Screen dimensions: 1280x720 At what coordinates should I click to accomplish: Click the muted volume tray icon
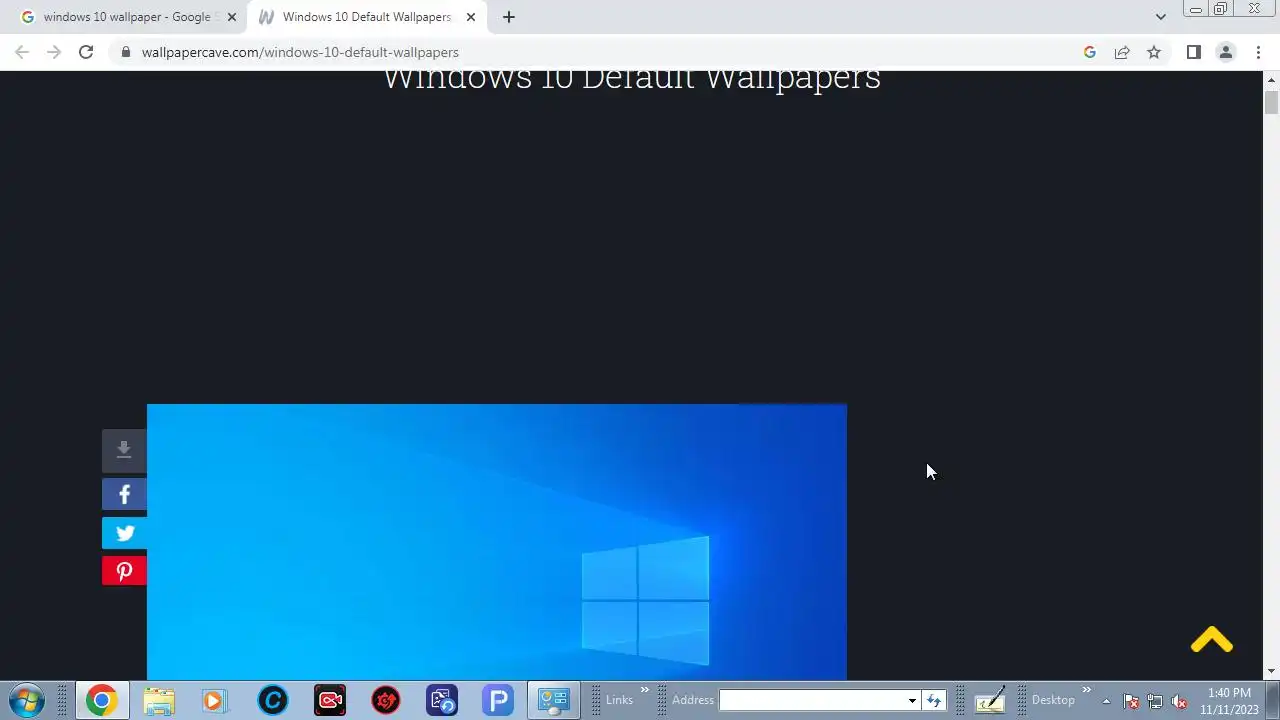click(1179, 701)
